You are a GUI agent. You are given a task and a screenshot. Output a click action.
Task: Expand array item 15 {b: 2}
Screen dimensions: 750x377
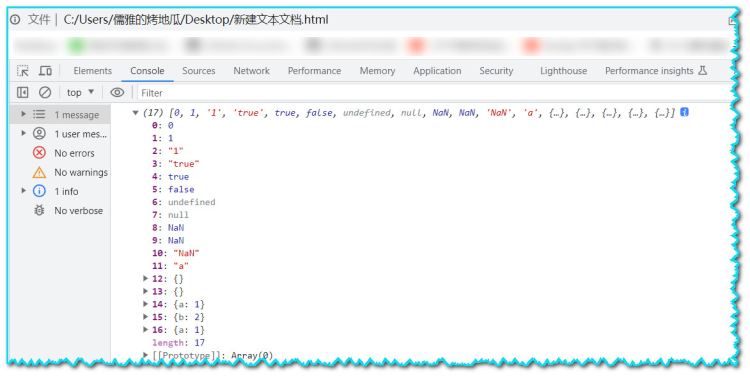coord(145,316)
